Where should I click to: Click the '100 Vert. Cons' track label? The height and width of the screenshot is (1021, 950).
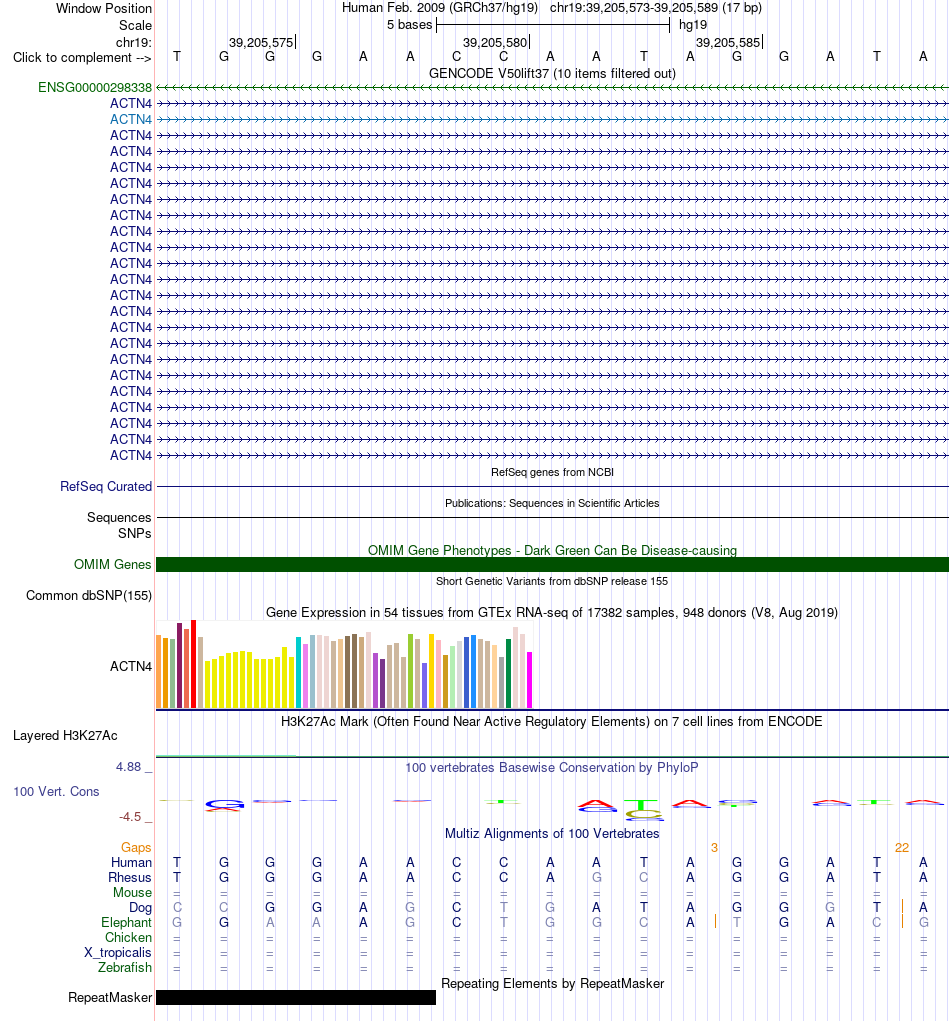pyautogui.click(x=56, y=791)
